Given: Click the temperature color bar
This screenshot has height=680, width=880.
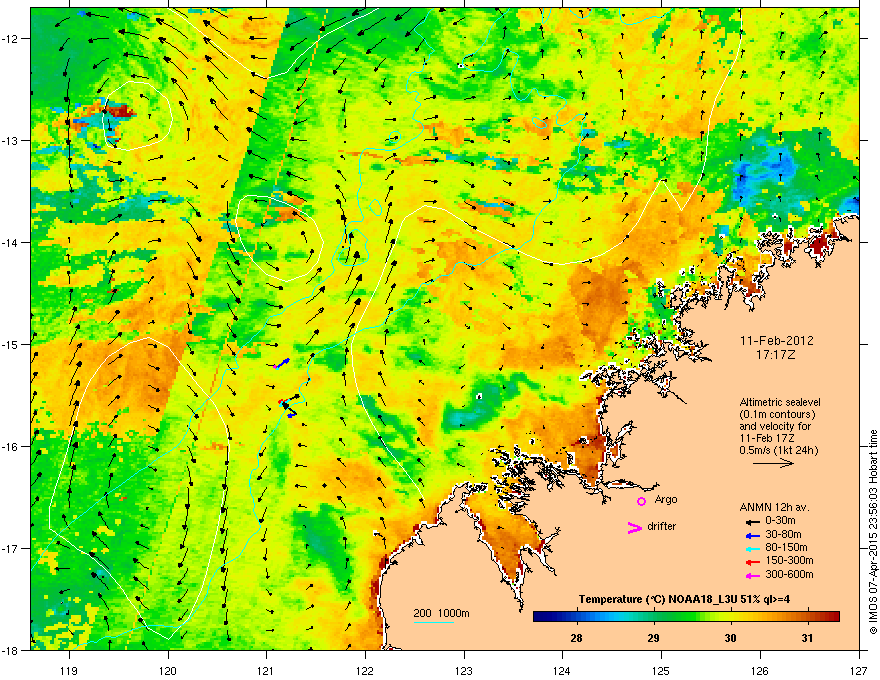Looking at the screenshot, I should pos(686,617).
